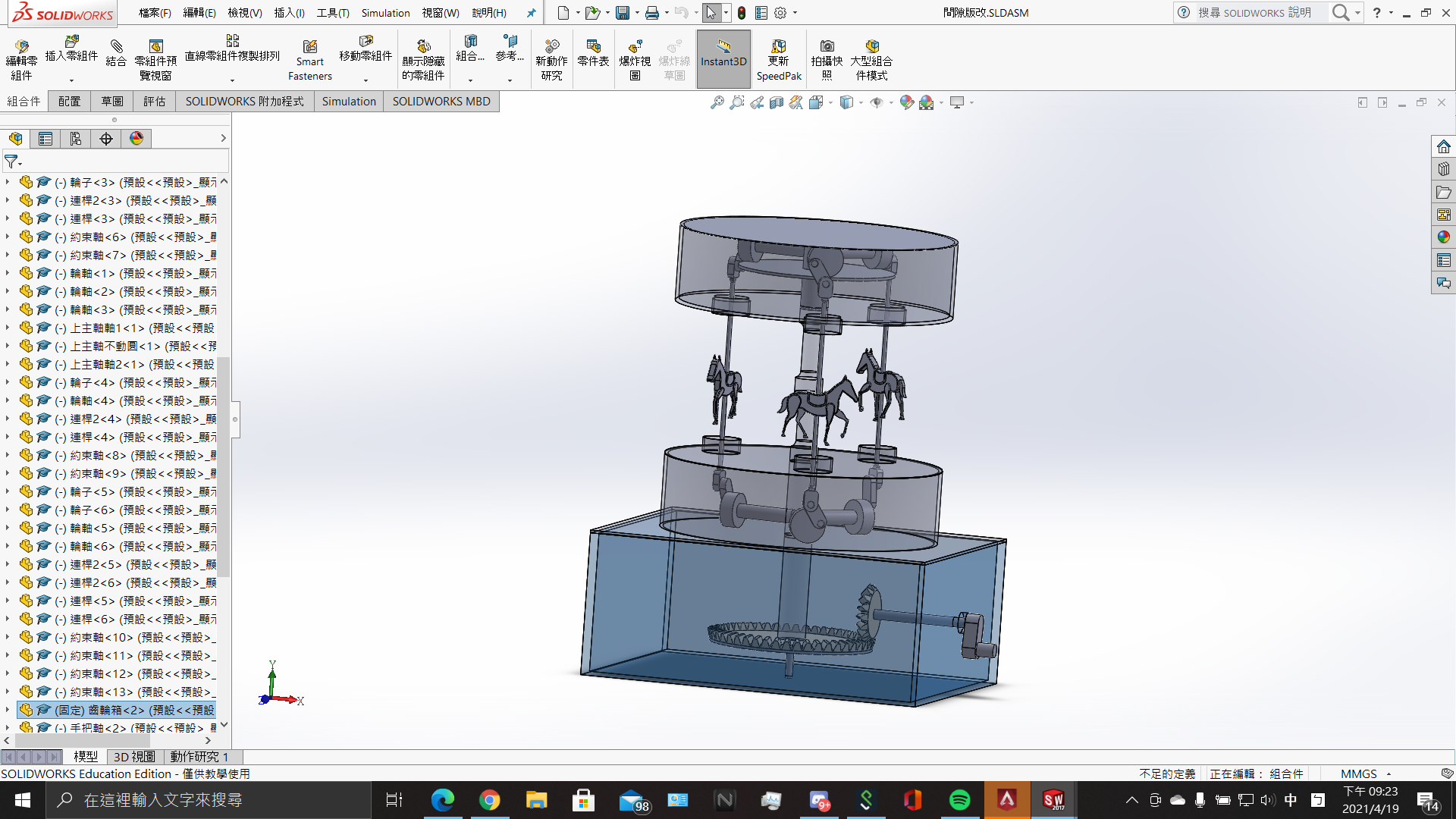Open the DisplayManager color ball tab
This screenshot has width=1456, height=819.
pyautogui.click(x=136, y=138)
